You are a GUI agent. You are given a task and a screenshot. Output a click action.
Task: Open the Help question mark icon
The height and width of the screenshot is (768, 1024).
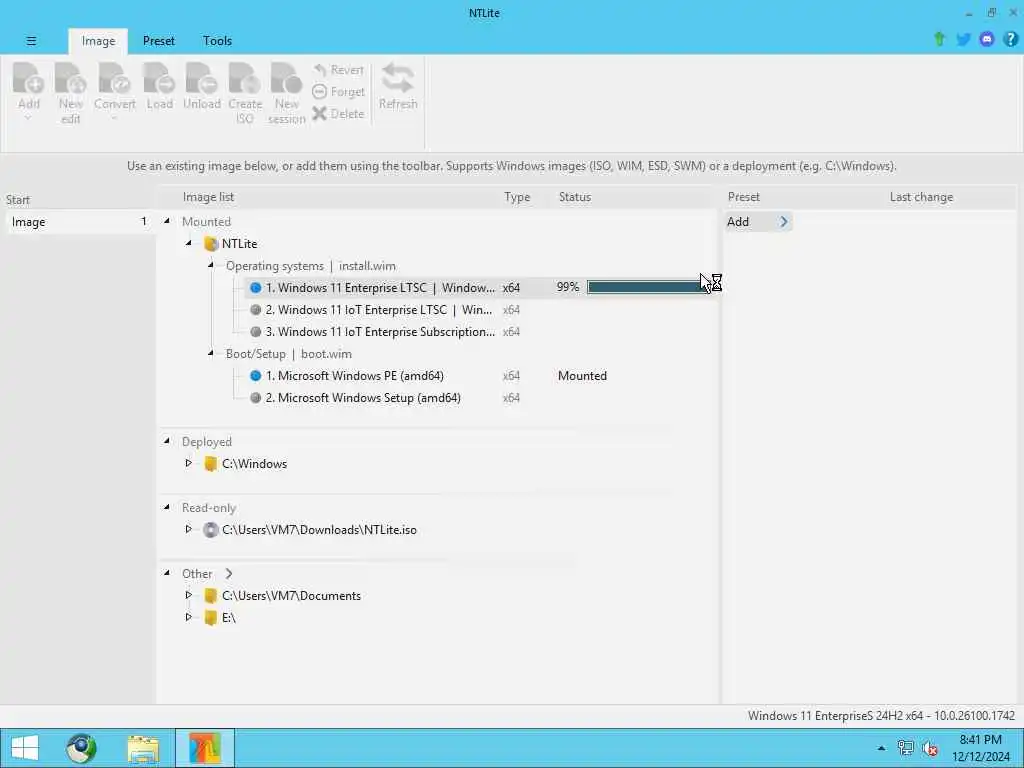pos(1010,40)
